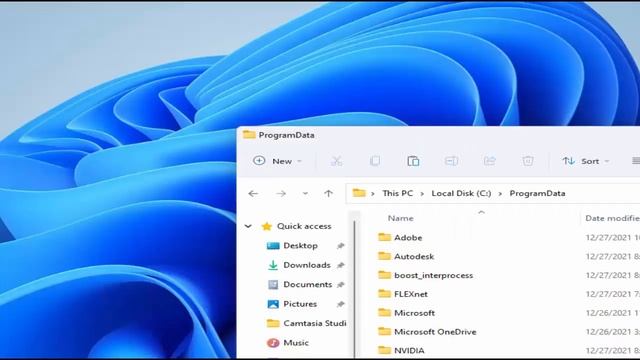Open recent locations chevron dropdown
Screen dimensions: 640x360
click(305, 193)
